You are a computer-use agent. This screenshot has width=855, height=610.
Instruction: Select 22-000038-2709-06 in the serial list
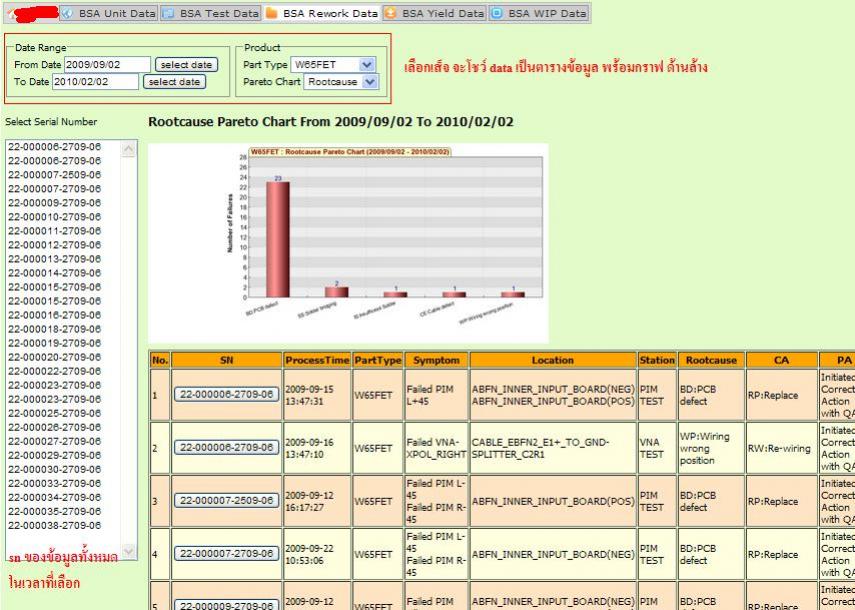[x=55, y=526]
